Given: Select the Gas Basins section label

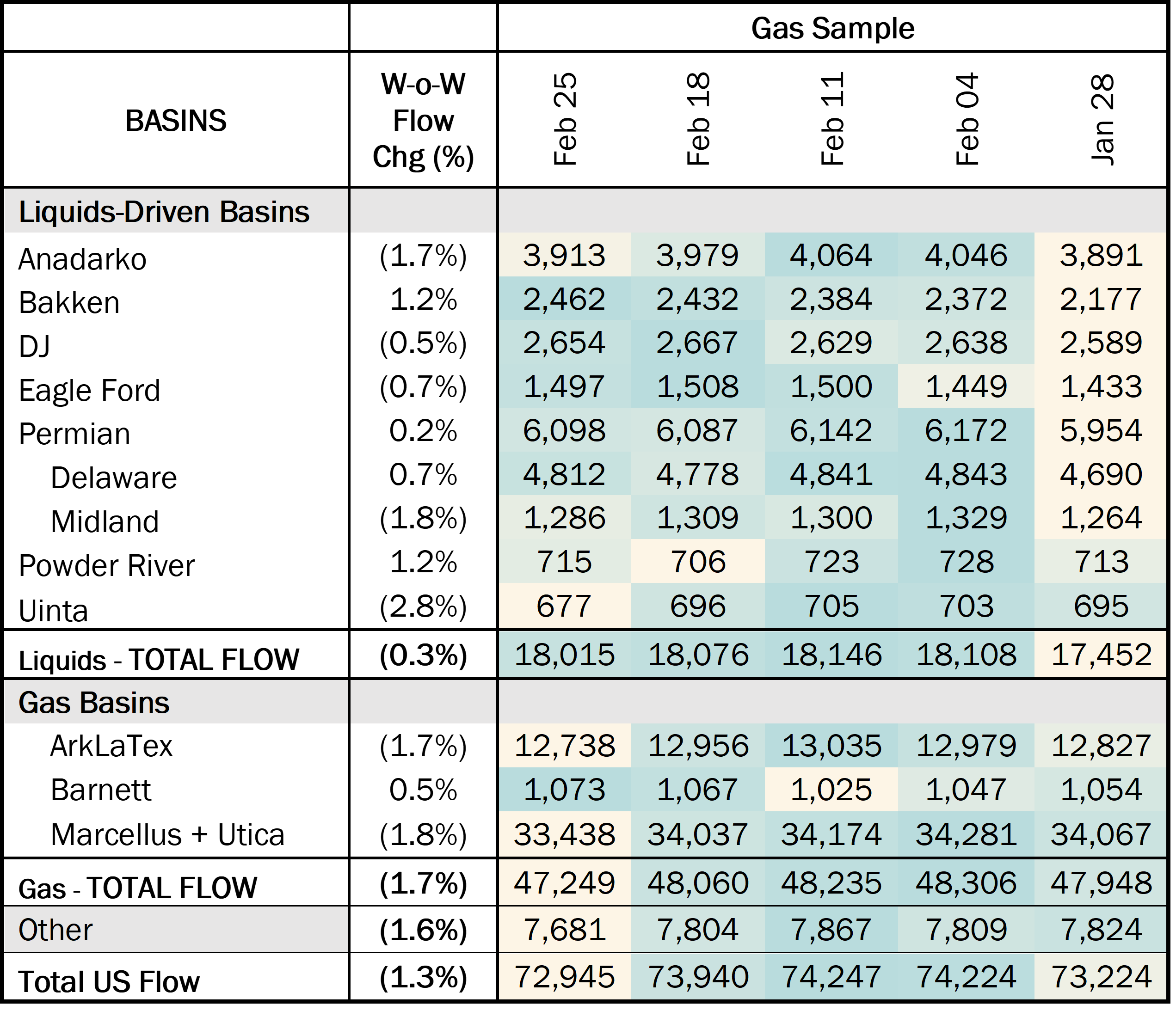Looking at the screenshot, I should 94,702.
